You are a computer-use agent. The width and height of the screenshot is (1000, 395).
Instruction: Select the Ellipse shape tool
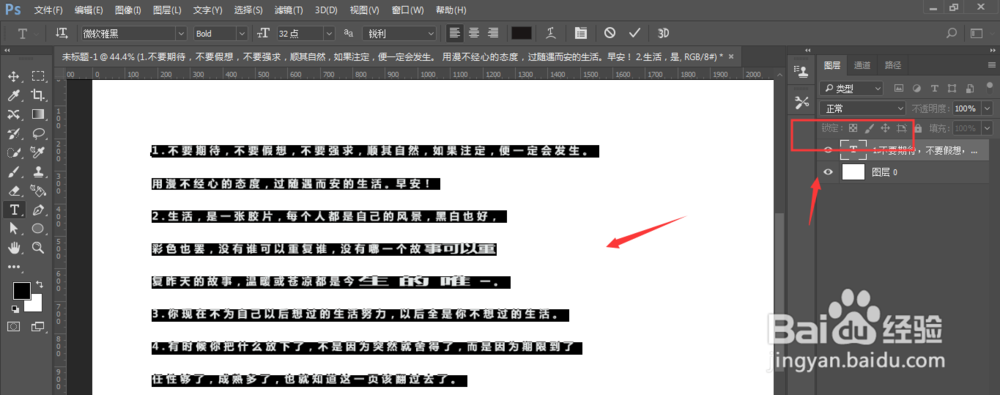point(38,228)
